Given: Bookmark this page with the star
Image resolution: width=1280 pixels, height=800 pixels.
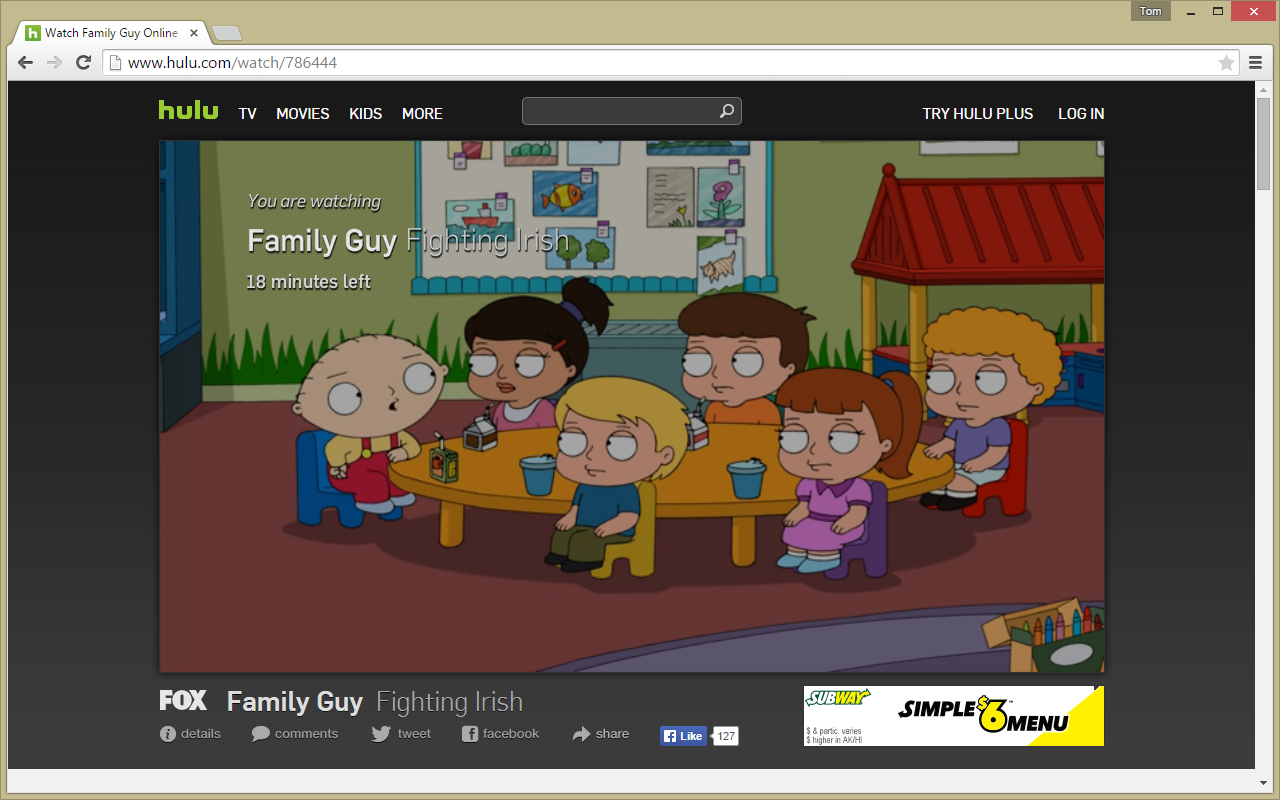Looking at the screenshot, I should click(x=1226, y=63).
